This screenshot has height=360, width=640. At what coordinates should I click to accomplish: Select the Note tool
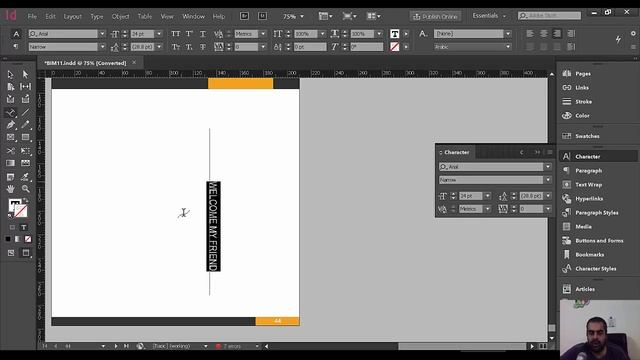[10, 176]
